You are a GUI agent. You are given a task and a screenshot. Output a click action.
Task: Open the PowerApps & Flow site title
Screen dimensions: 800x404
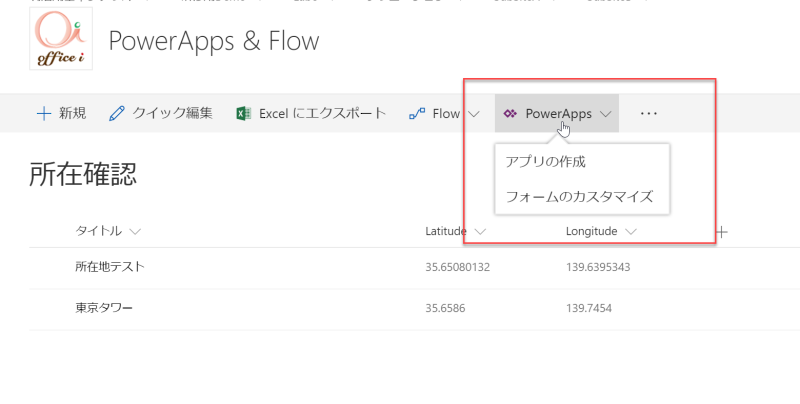[x=214, y=41]
